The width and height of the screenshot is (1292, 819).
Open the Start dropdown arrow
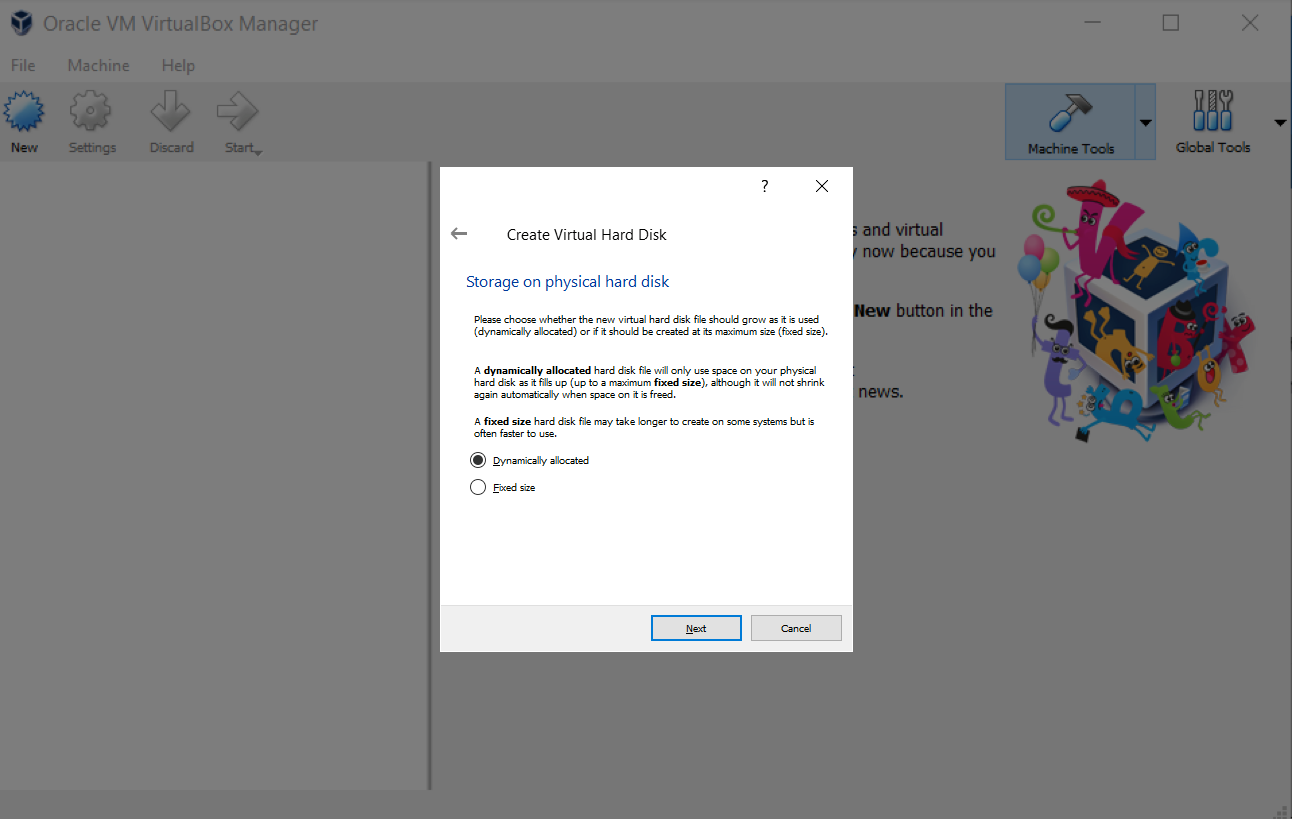(x=258, y=151)
